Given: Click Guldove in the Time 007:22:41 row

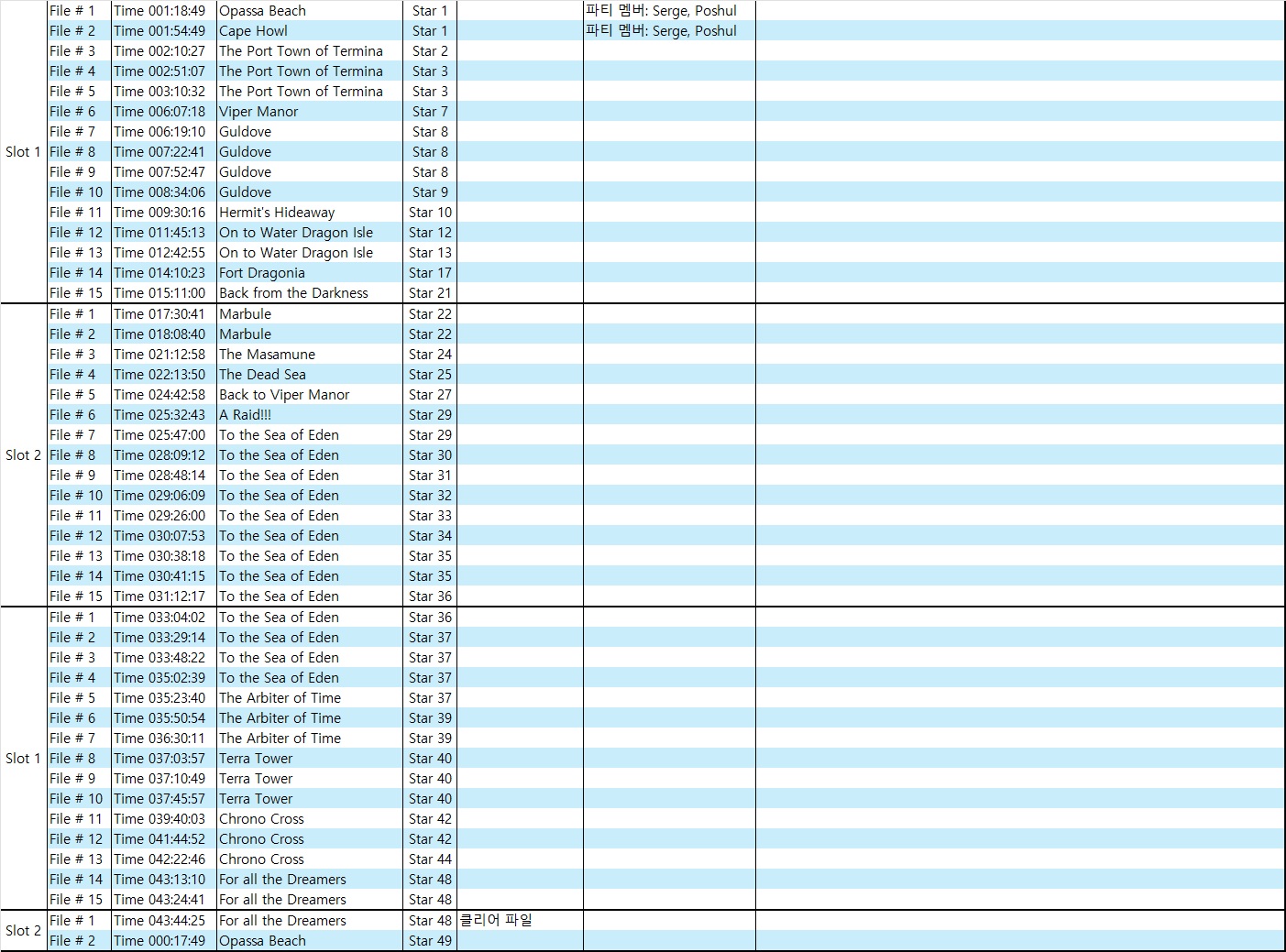Looking at the screenshot, I should coord(310,152).
